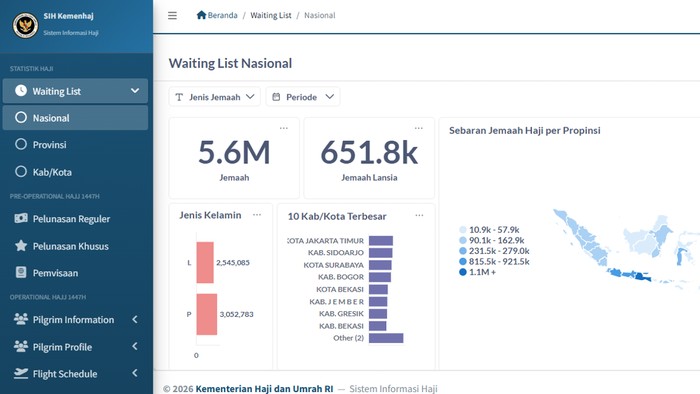Click the 651.8k Jemaah Lansia value
This screenshot has width=700, height=394.
point(369,152)
